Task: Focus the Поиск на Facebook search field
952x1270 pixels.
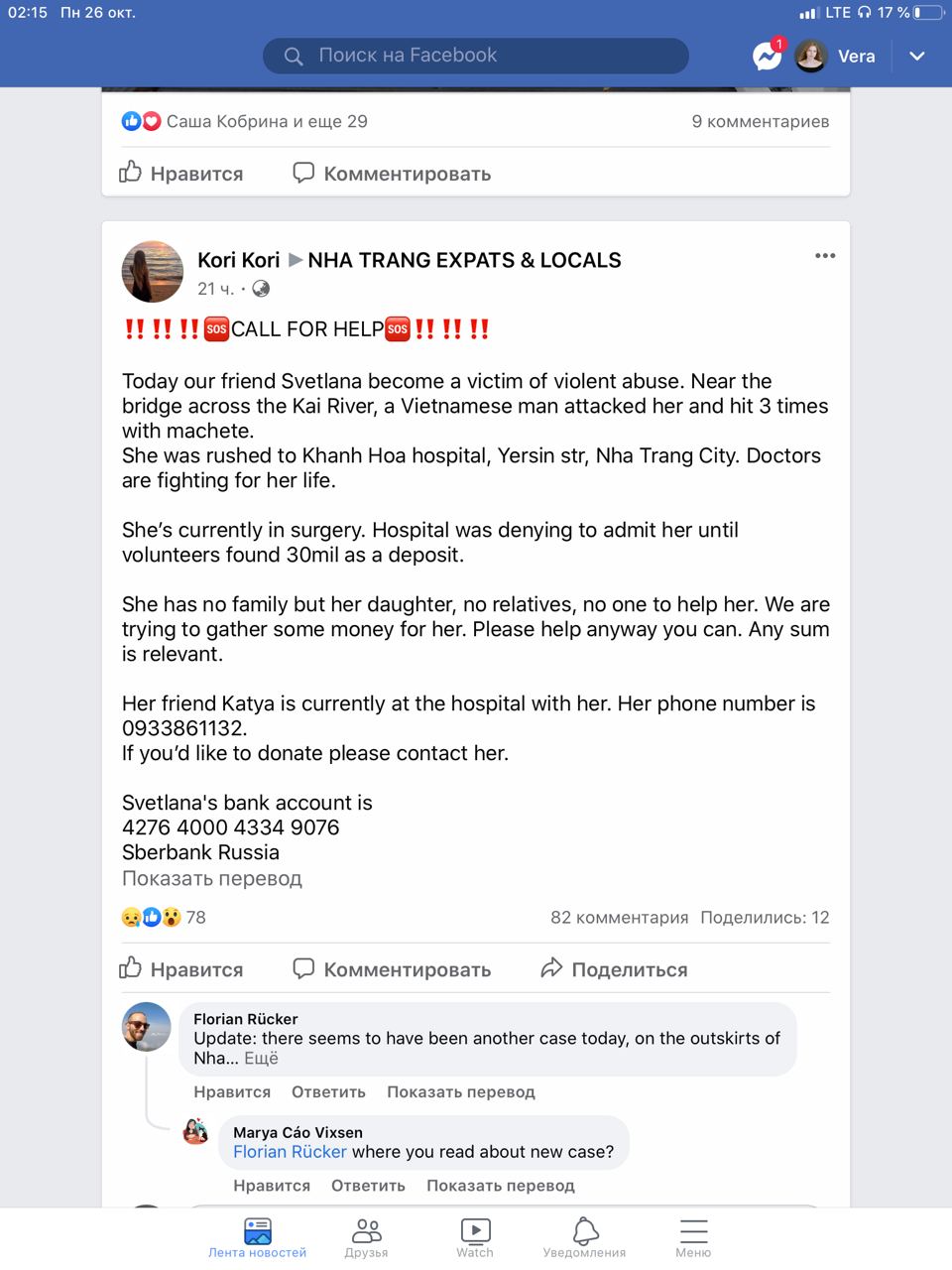Action: [x=476, y=56]
